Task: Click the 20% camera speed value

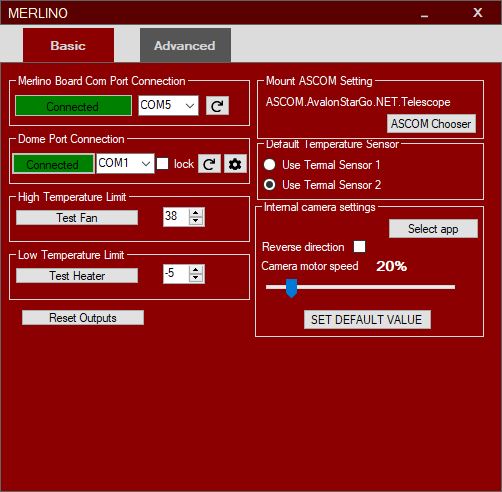Action: (391, 266)
